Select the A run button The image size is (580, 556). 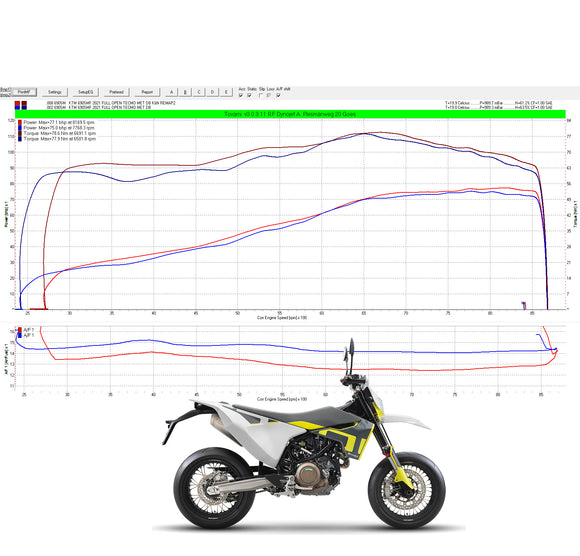point(171,92)
